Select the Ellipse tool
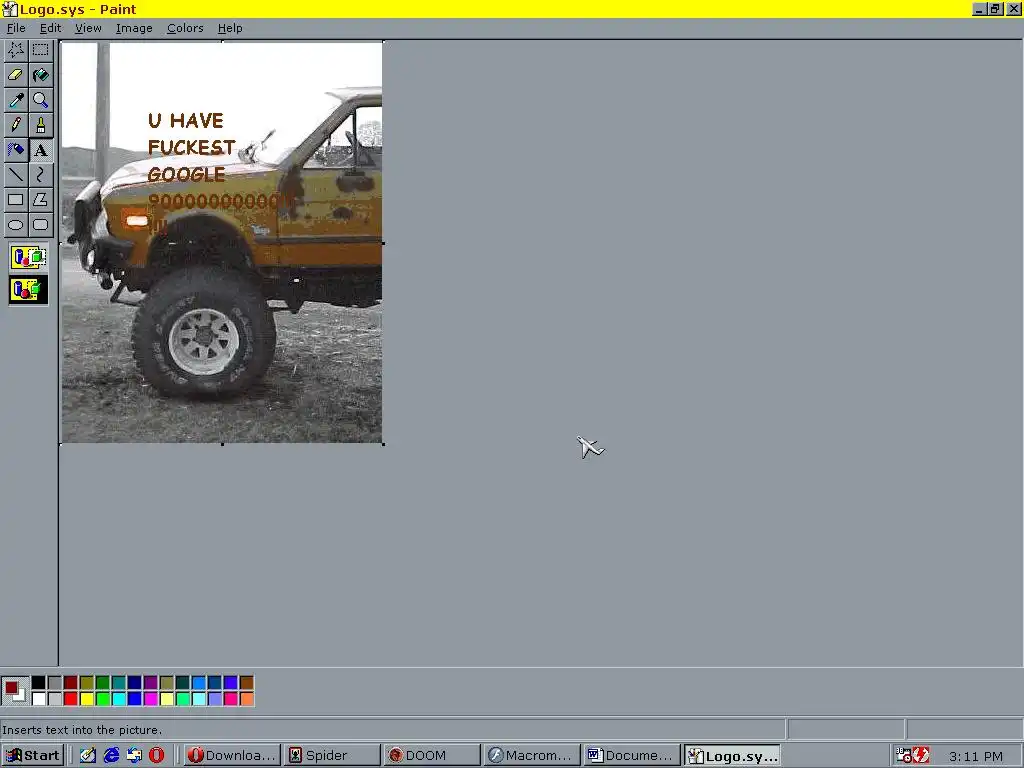Image resolution: width=1024 pixels, height=768 pixels. point(16,225)
